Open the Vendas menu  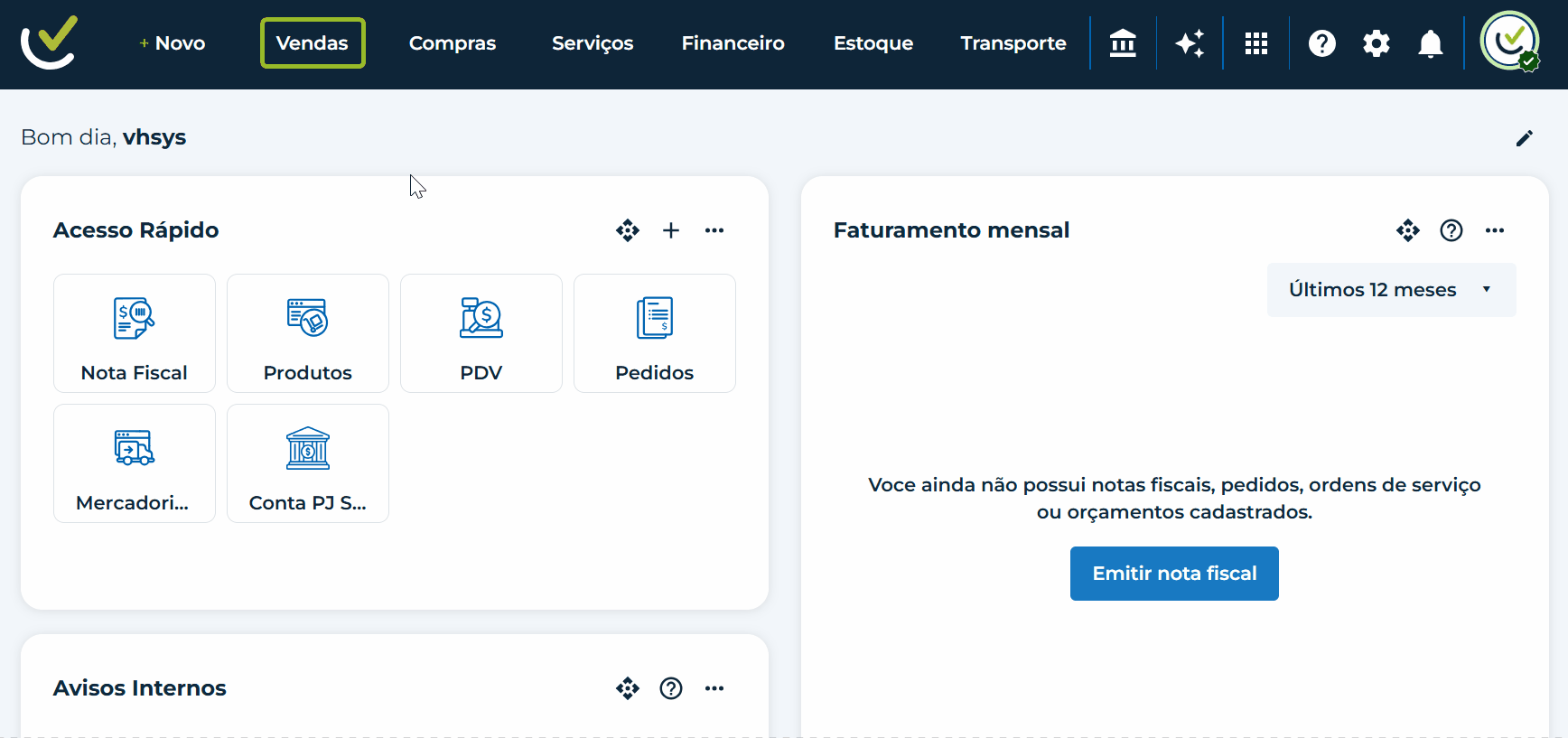[x=313, y=43]
